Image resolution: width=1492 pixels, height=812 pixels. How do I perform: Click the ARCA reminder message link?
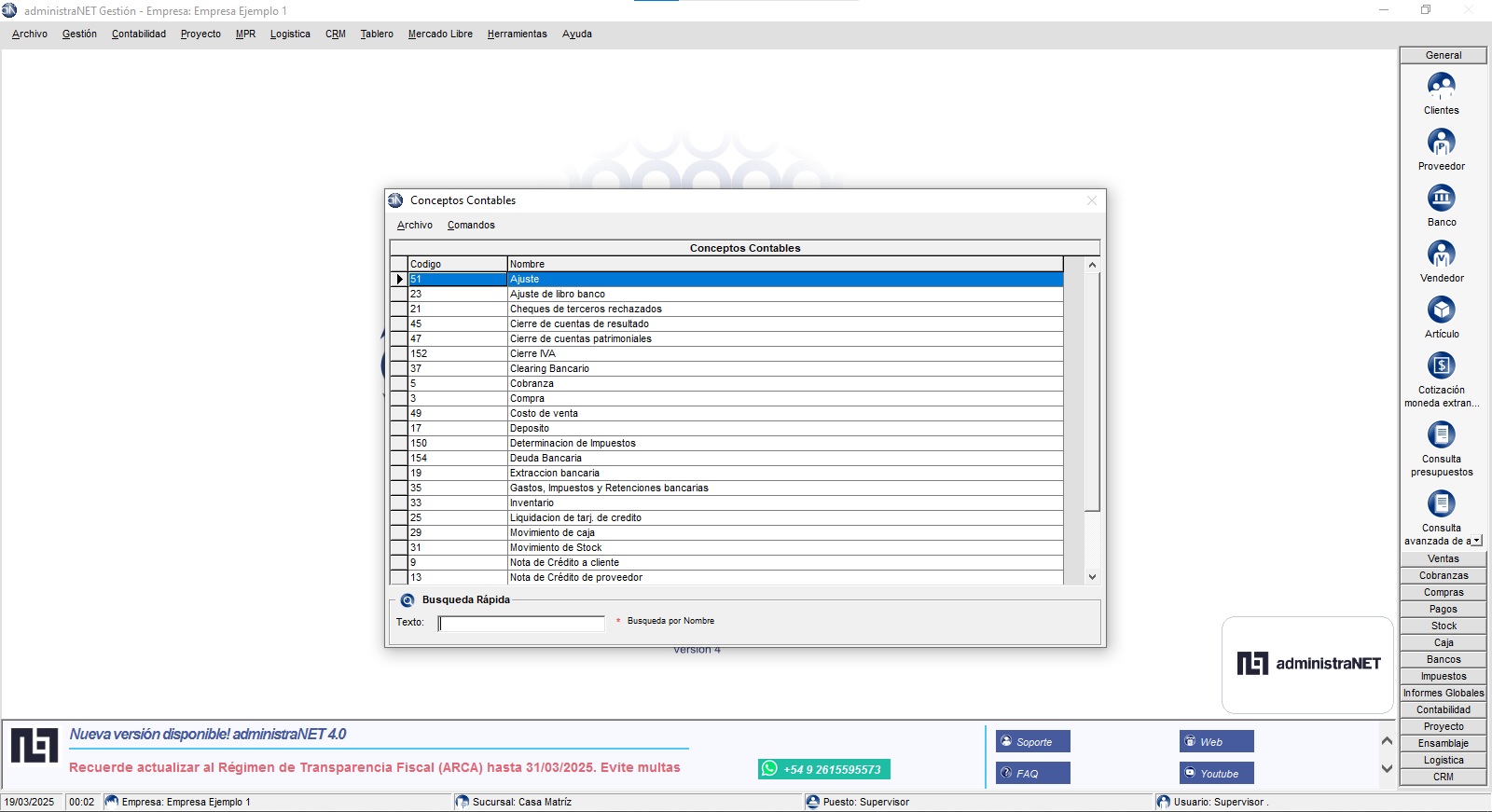[x=375, y=768]
